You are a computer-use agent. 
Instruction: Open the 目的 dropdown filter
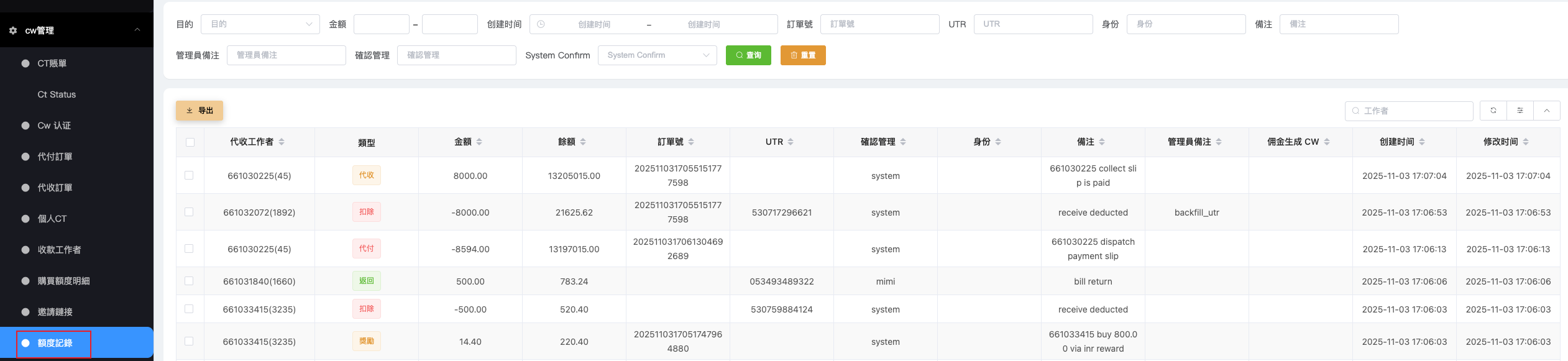[260, 24]
